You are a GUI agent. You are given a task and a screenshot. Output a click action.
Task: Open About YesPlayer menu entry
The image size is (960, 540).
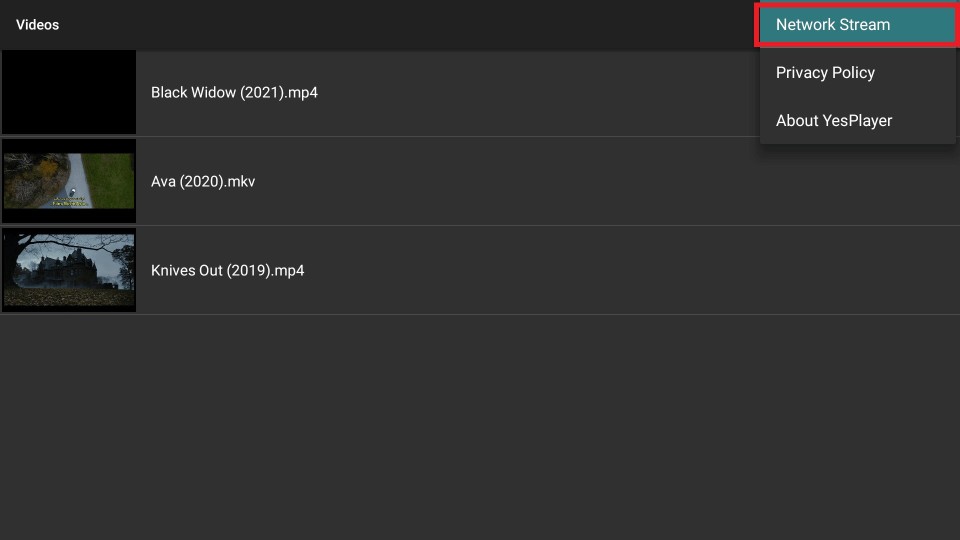click(857, 121)
